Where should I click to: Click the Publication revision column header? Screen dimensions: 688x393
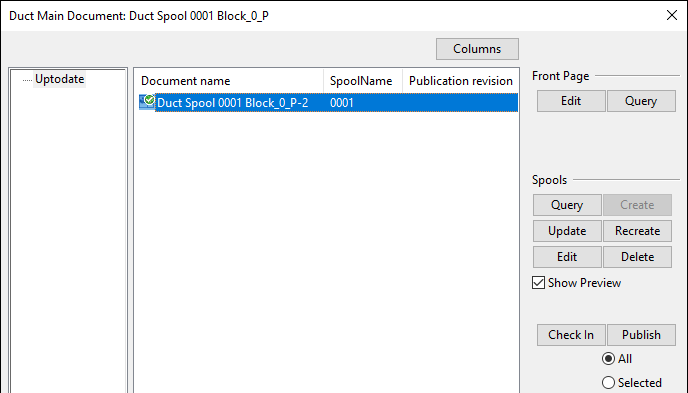click(x=461, y=81)
